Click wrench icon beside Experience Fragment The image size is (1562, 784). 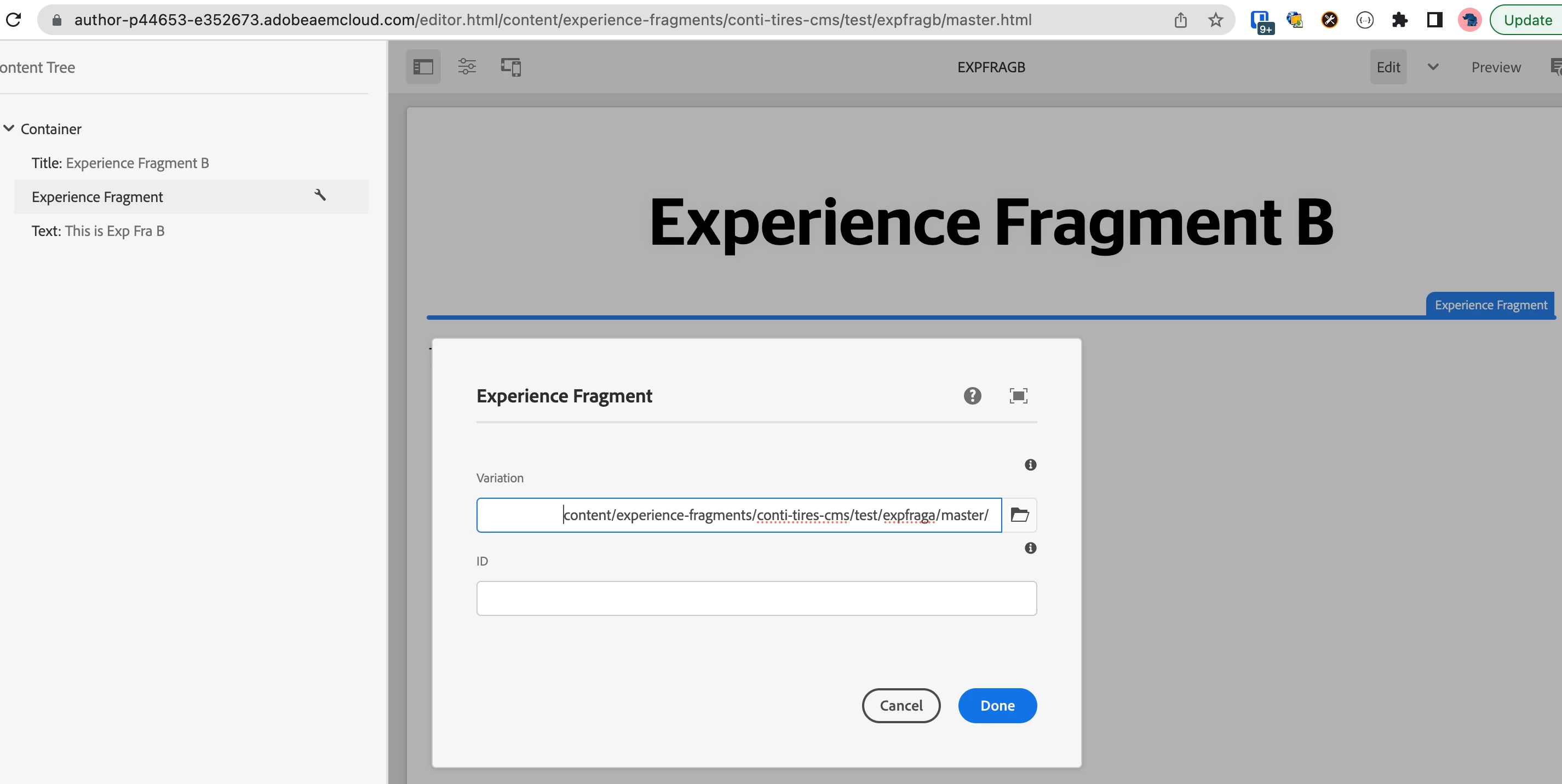click(320, 195)
